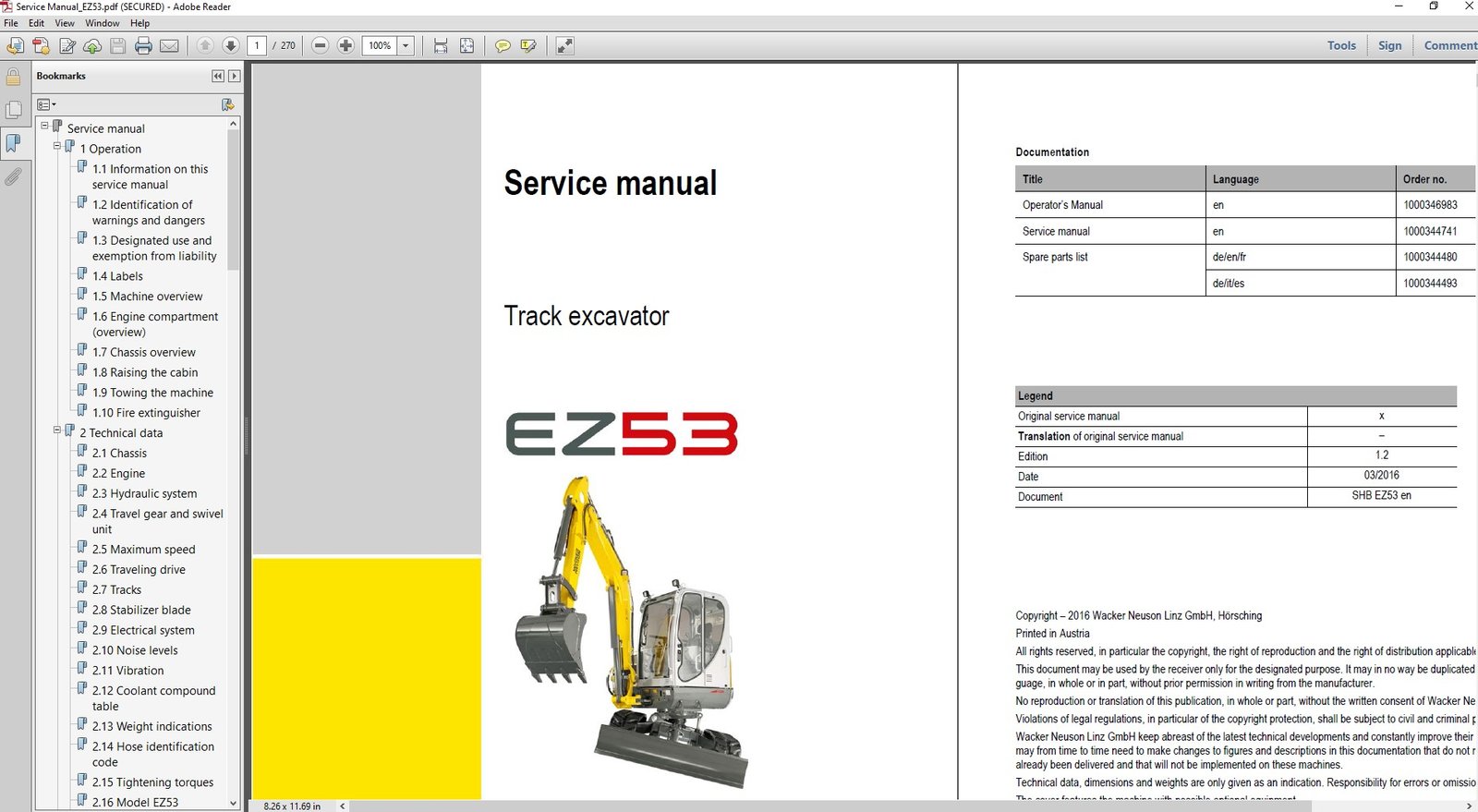1478x812 pixels.
Task: Open the Sign pane
Action: click(1389, 45)
